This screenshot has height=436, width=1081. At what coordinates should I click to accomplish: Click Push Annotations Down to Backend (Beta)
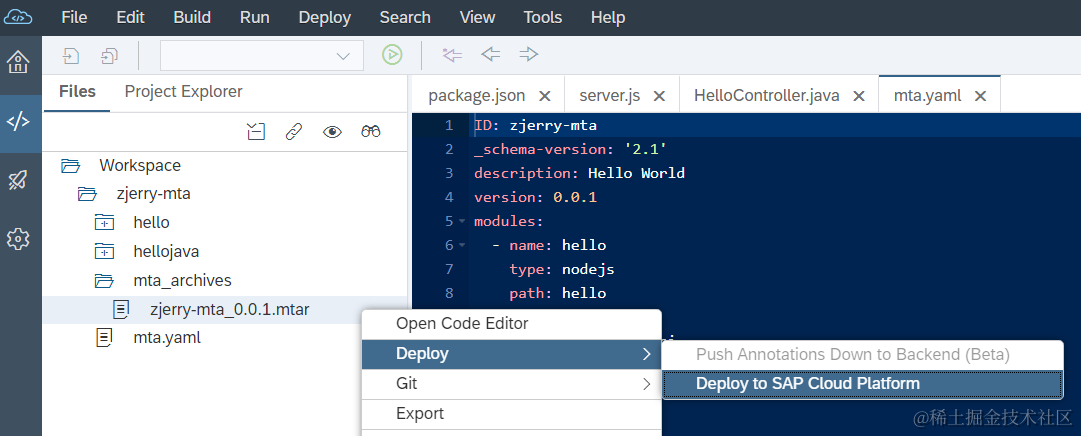click(x=863, y=355)
